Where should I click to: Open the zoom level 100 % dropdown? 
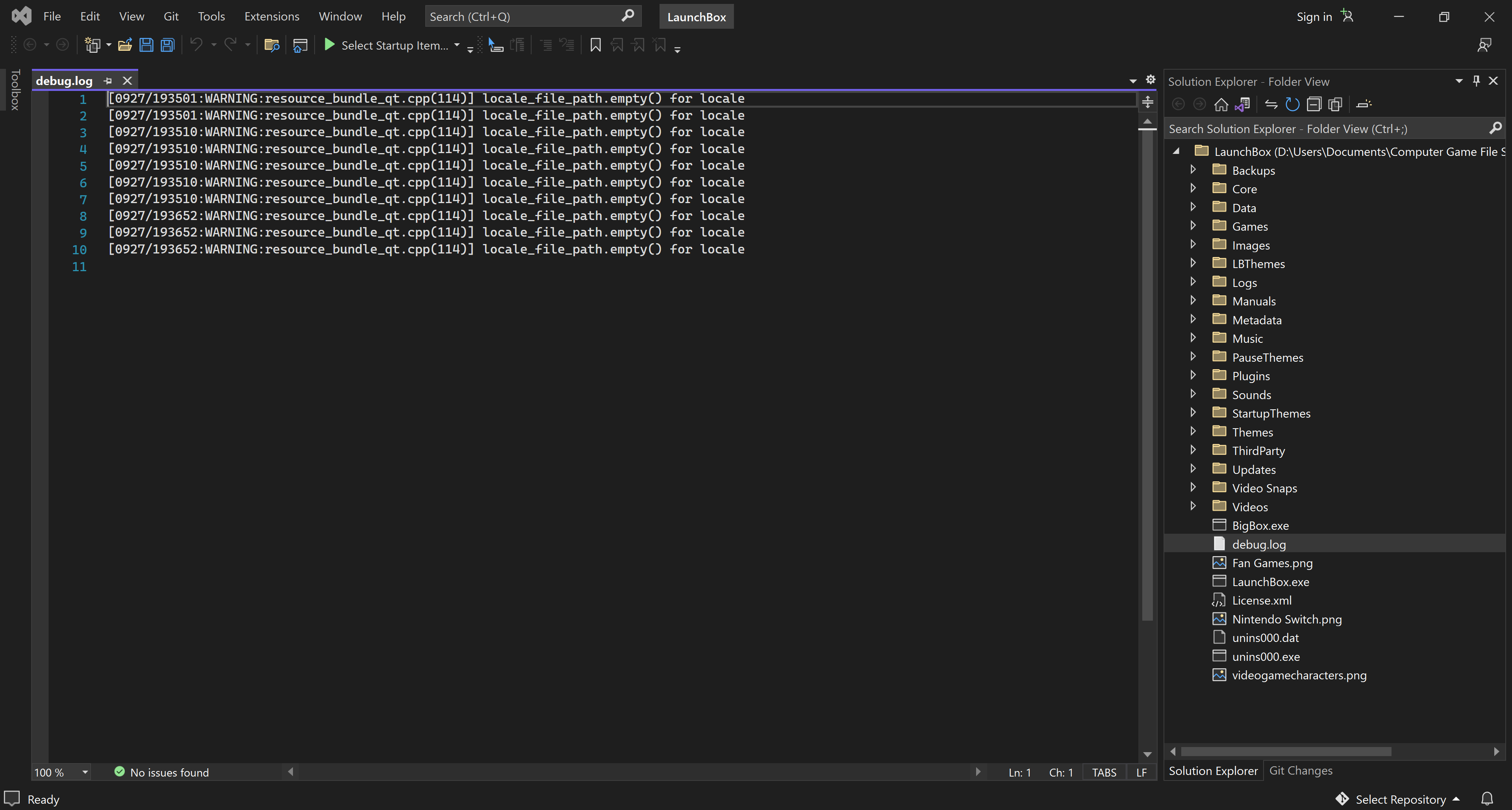[x=85, y=772]
